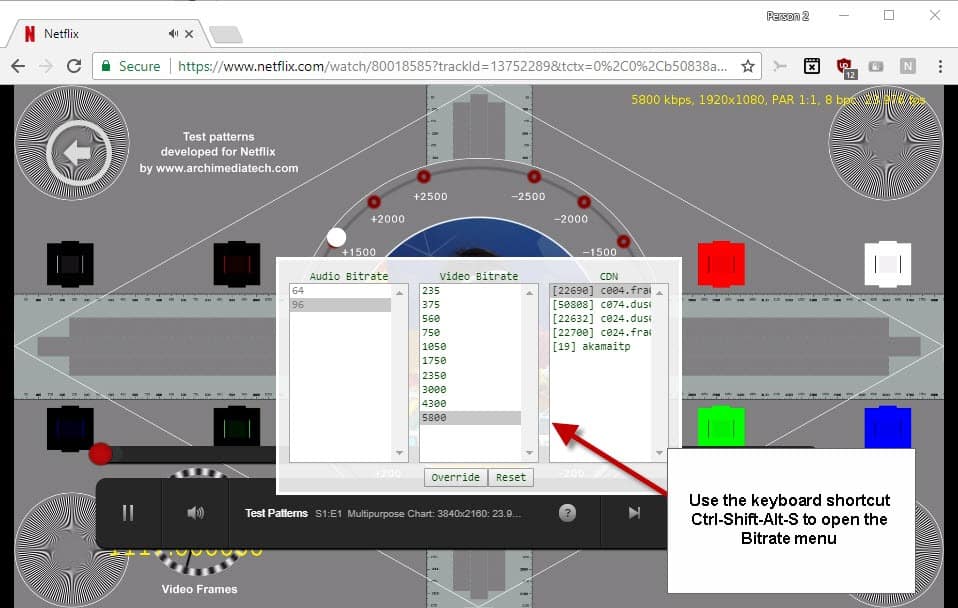Select video bitrate 3000
This screenshot has width=958, height=608.
[470, 390]
